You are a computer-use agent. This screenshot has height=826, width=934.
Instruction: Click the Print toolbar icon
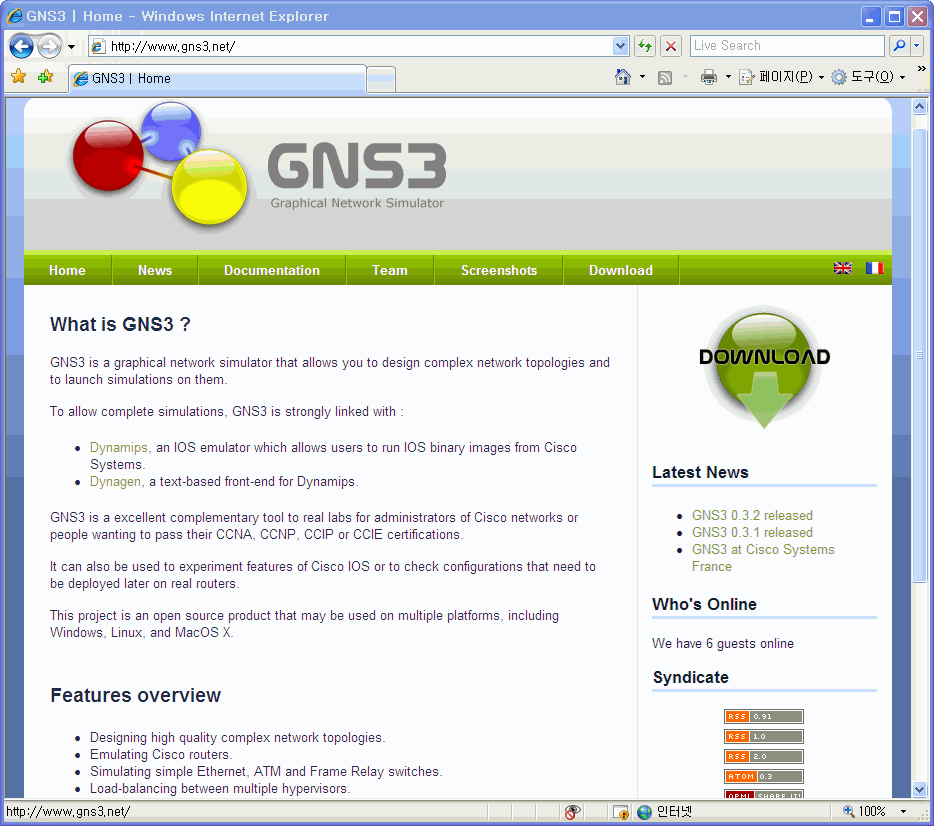point(709,77)
